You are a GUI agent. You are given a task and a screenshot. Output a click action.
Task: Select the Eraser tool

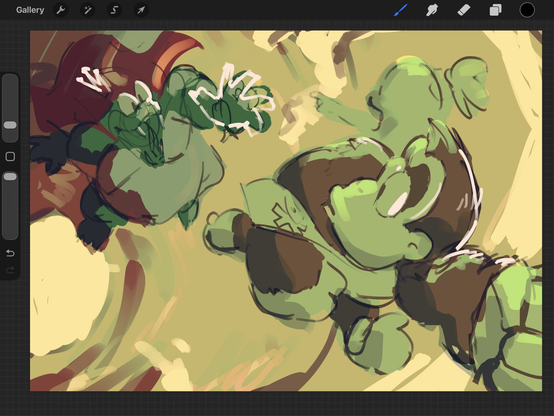click(x=464, y=10)
